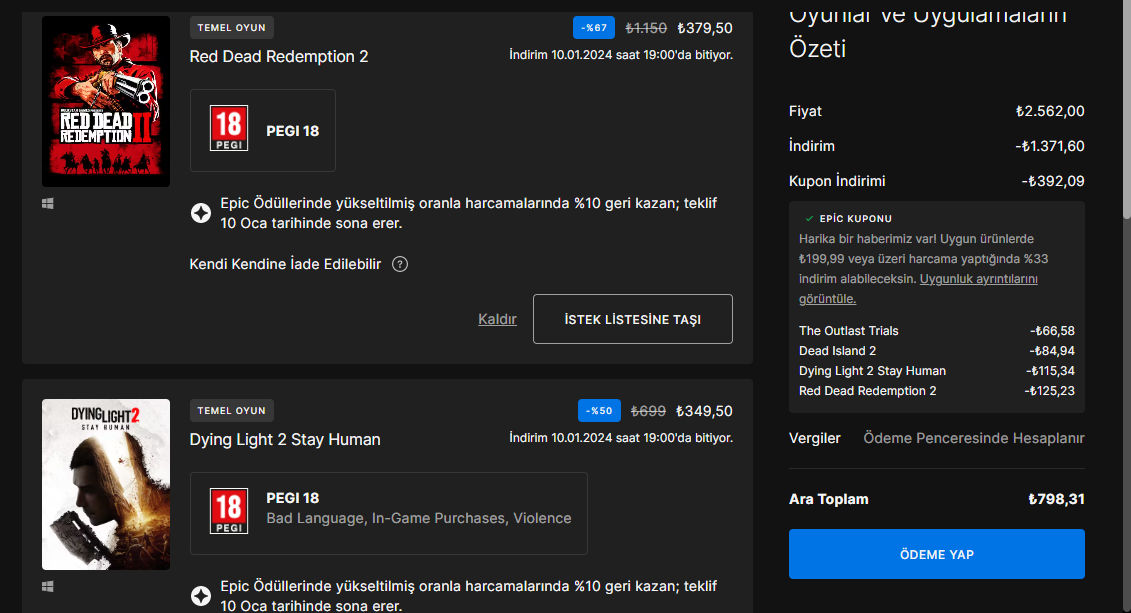Click the Epic Rewards icon in Red Dead Redemption 2 card
This screenshot has height=613, width=1131.
click(201, 213)
